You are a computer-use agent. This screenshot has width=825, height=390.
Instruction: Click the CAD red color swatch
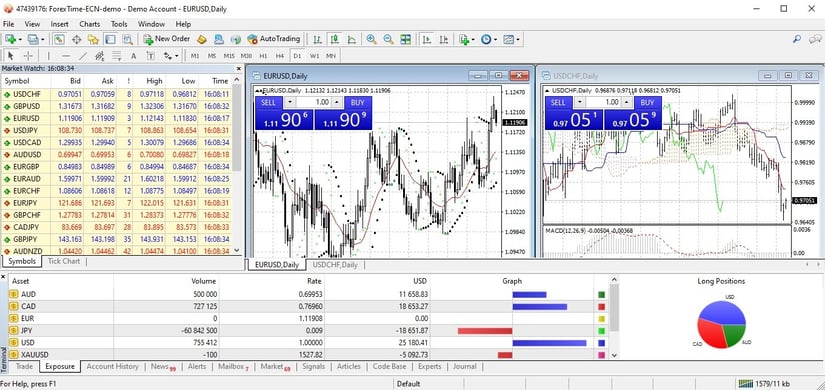[x=601, y=307]
